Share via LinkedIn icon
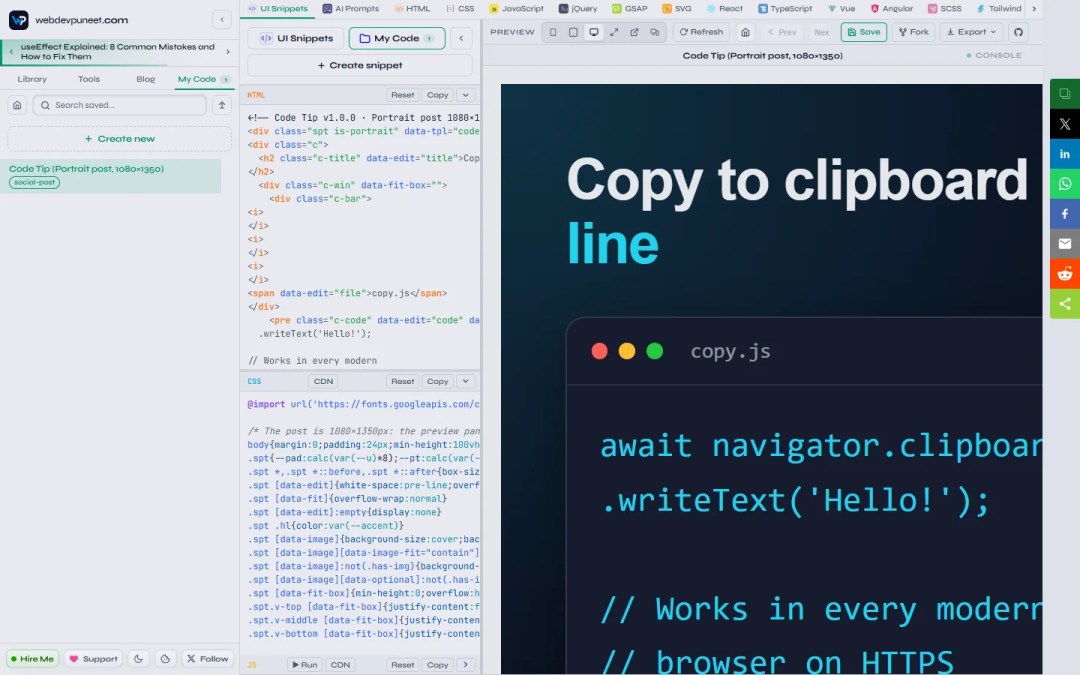 (1065, 154)
